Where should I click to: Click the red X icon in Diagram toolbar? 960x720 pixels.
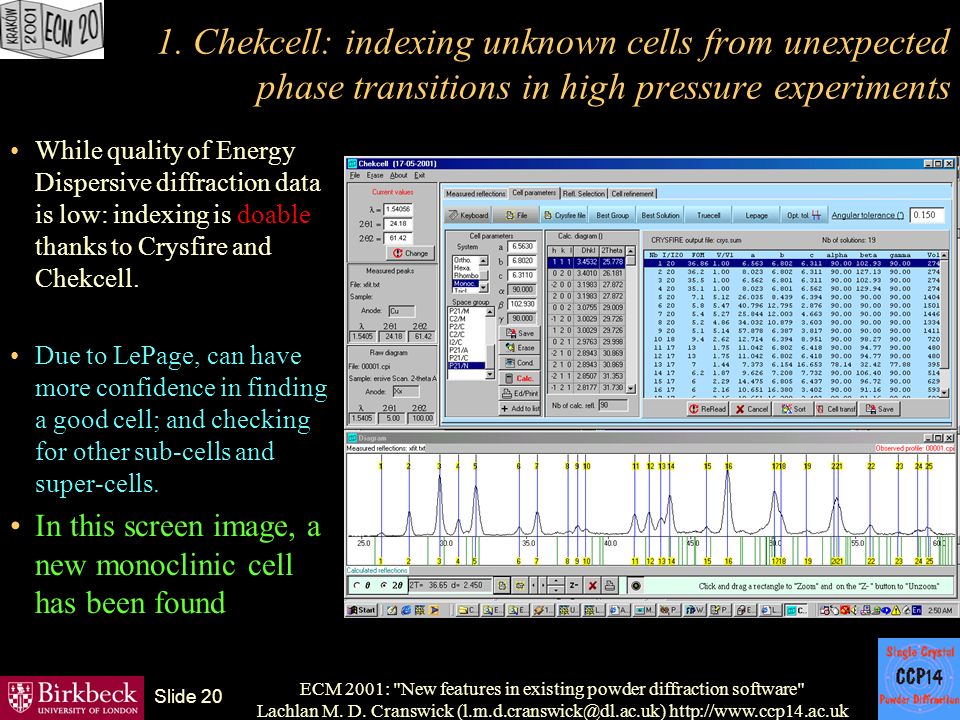click(592, 586)
